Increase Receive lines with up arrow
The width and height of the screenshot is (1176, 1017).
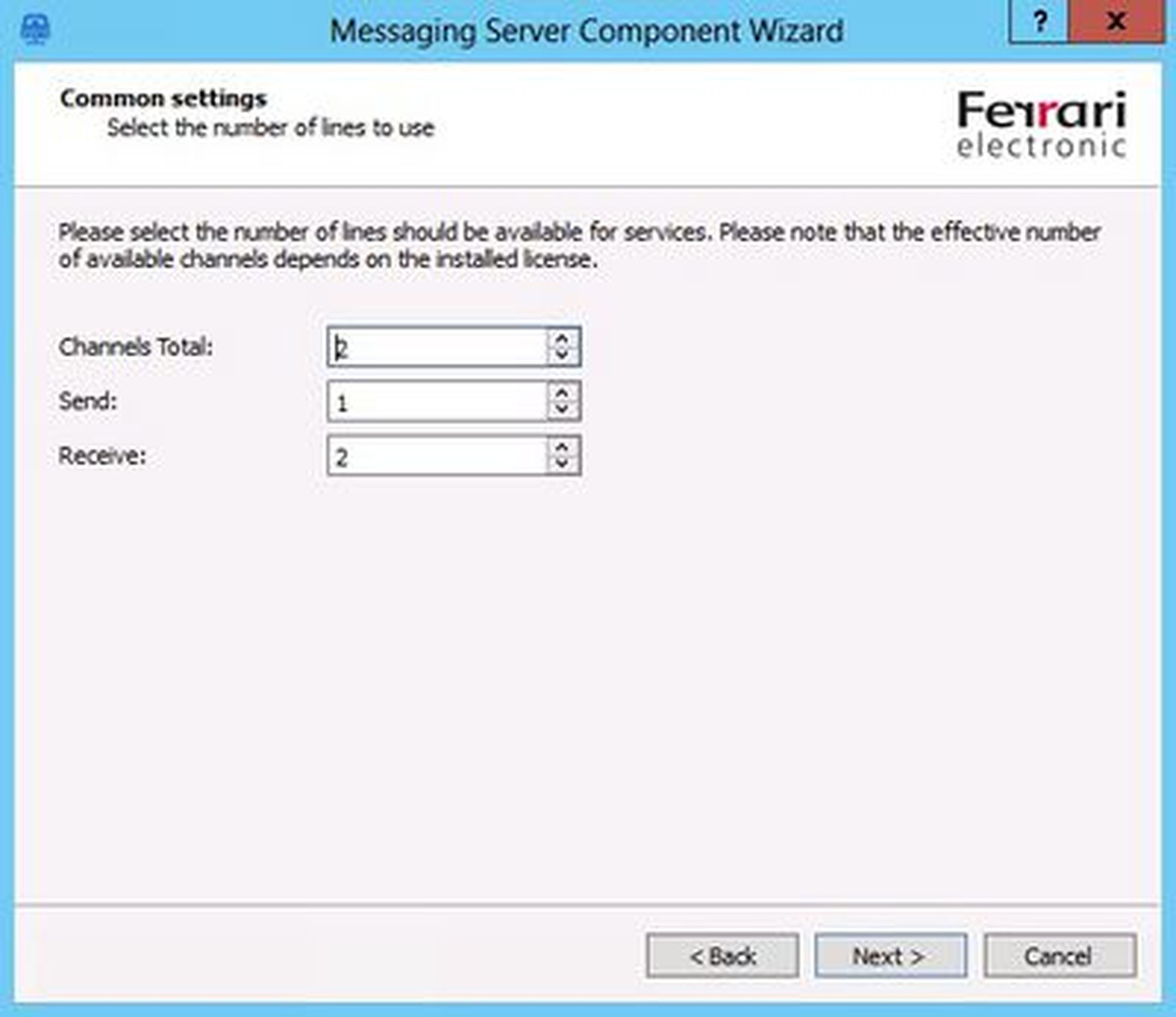pyautogui.click(x=562, y=448)
